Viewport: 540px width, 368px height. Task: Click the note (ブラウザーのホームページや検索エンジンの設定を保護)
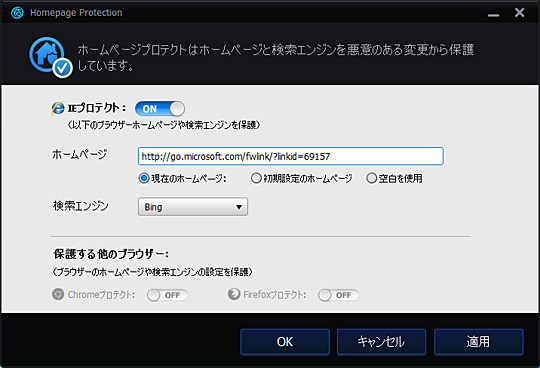152,272
